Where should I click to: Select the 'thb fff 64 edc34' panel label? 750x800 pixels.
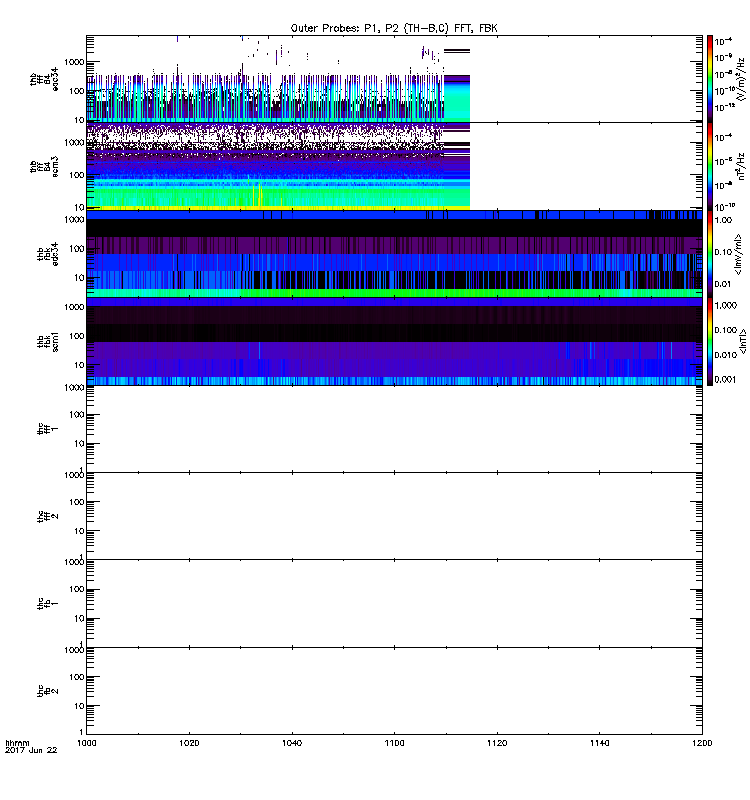point(44,79)
